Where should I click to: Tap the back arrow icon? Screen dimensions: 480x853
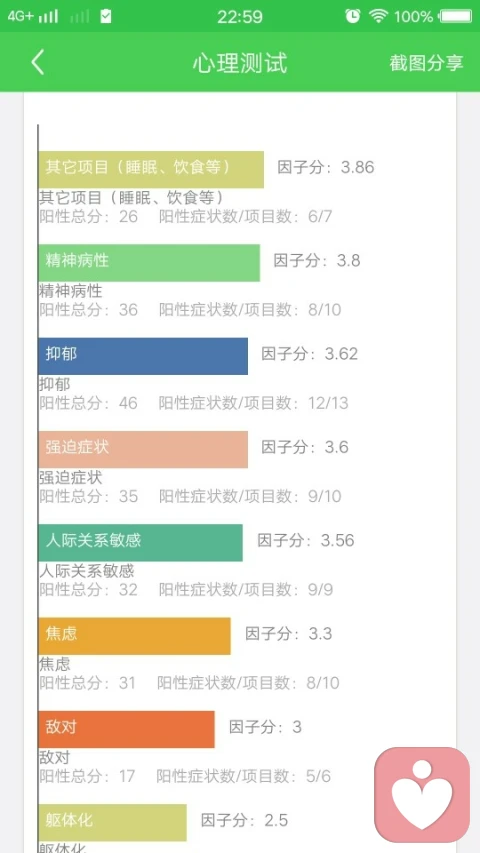click(37, 63)
